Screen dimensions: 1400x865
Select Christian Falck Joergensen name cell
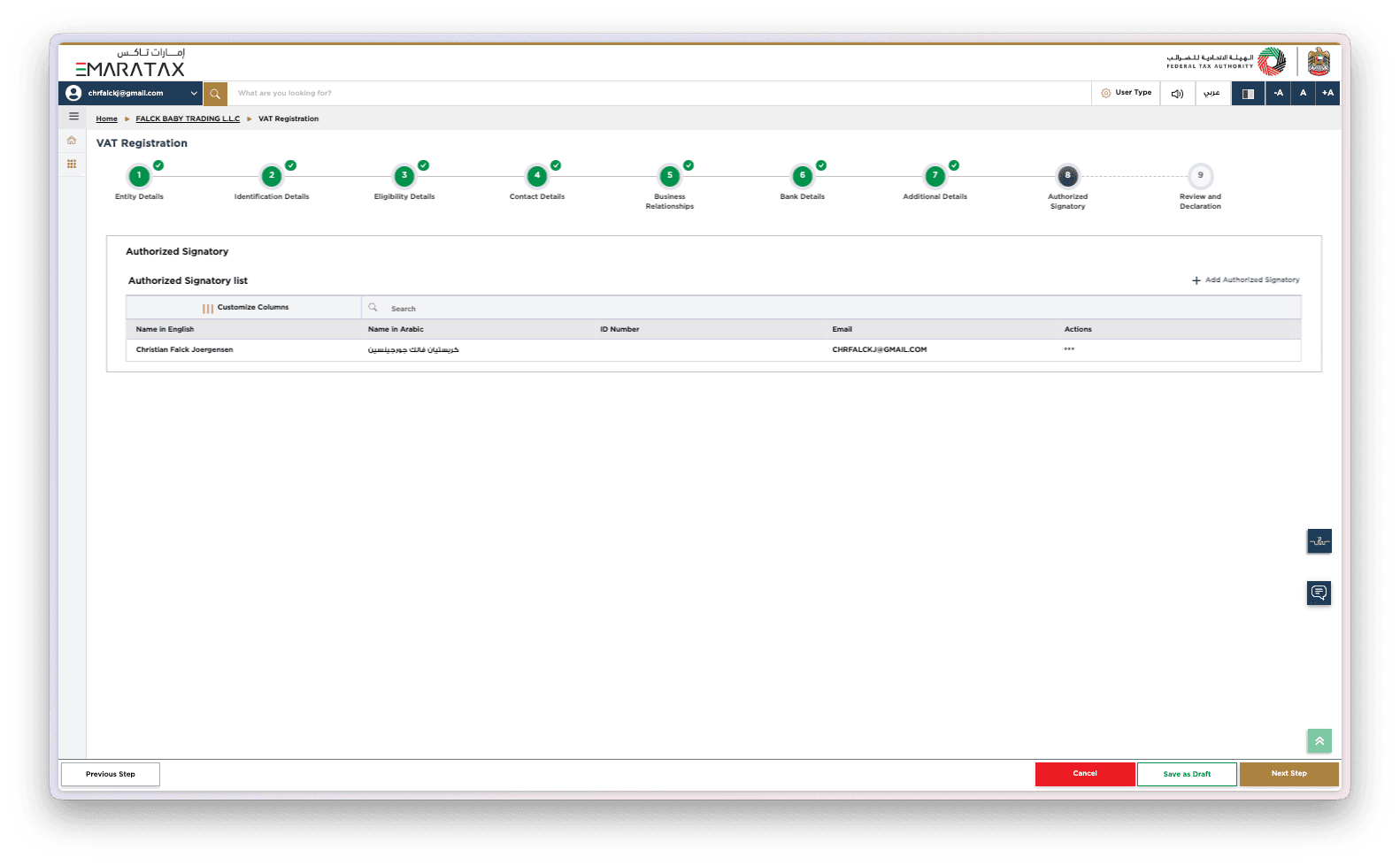(185, 350)
